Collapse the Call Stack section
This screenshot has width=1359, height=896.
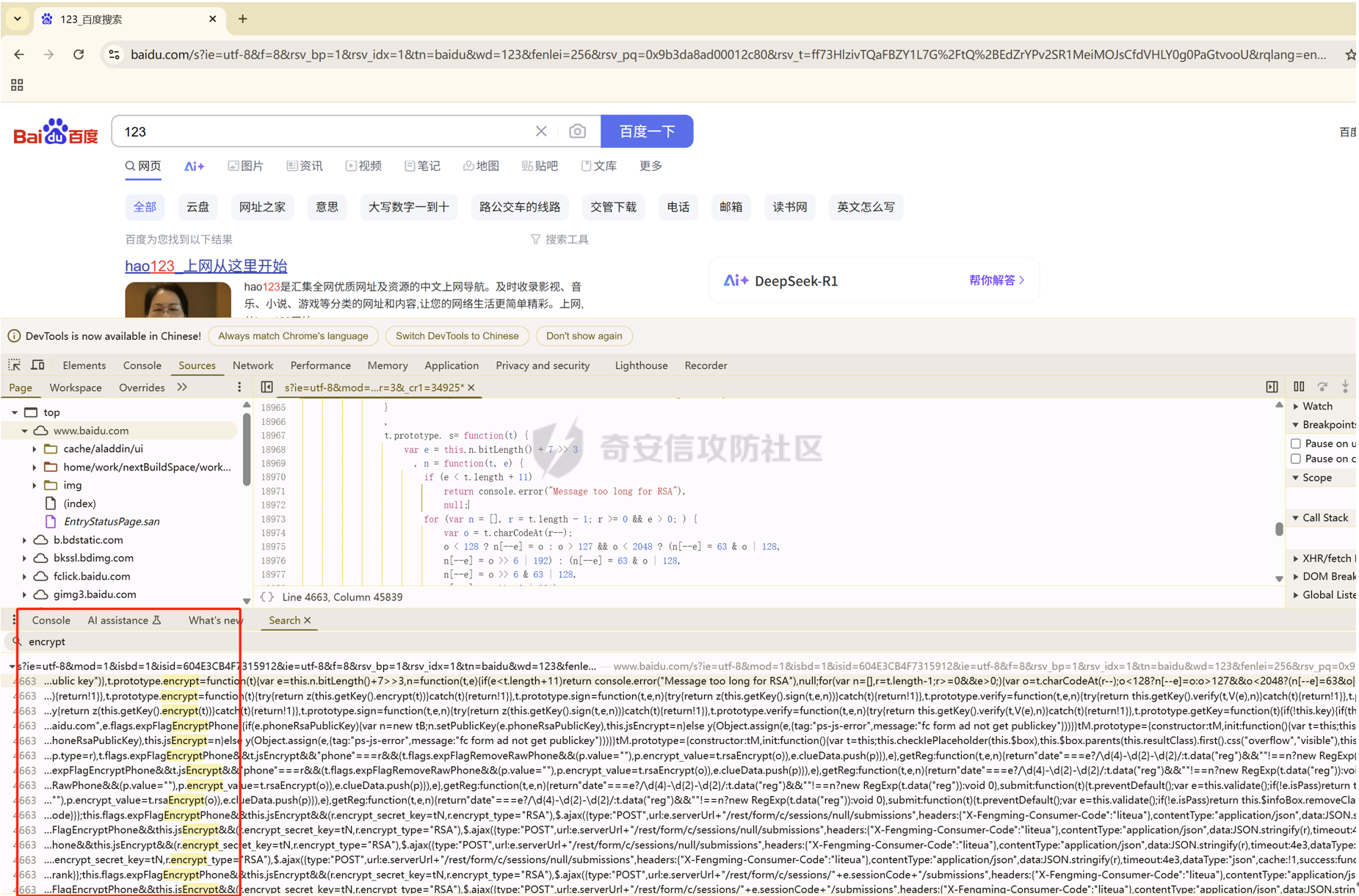[1296, 518]
